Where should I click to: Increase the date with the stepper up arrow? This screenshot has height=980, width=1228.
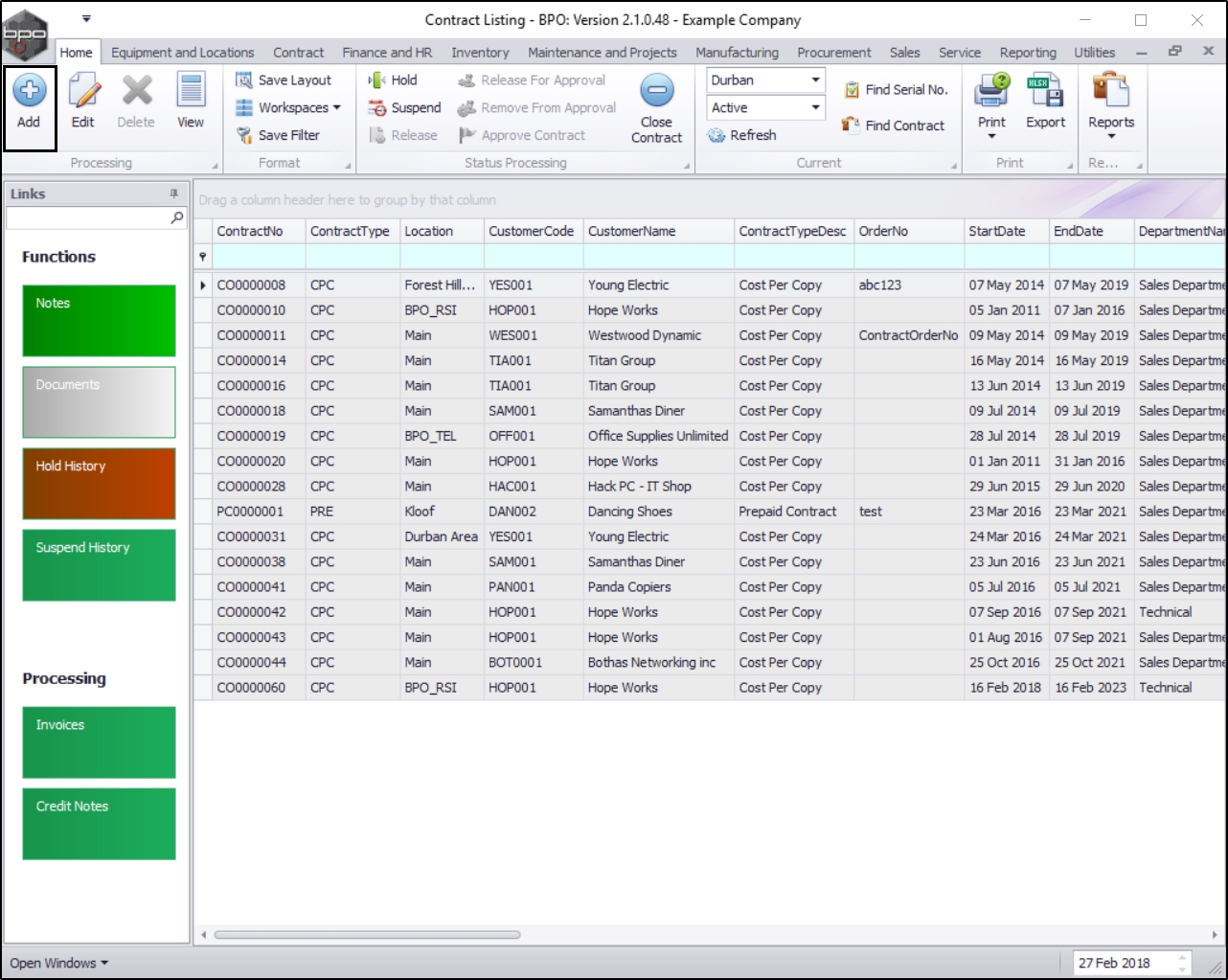pyautogui.click(x=1182, y=957)
